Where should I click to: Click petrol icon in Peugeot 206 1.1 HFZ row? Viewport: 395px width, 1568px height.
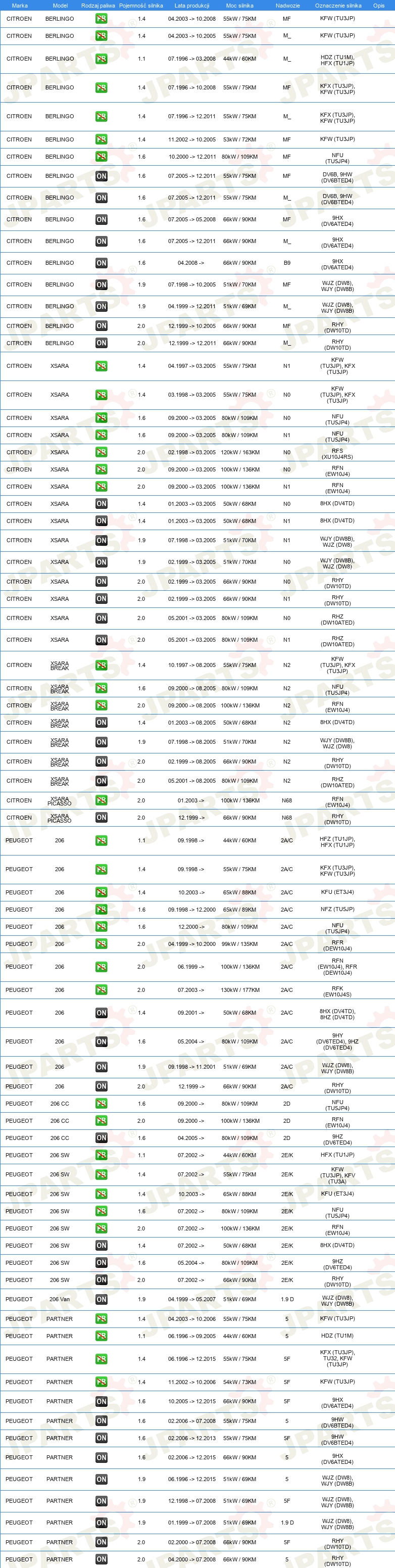point(101,841)
